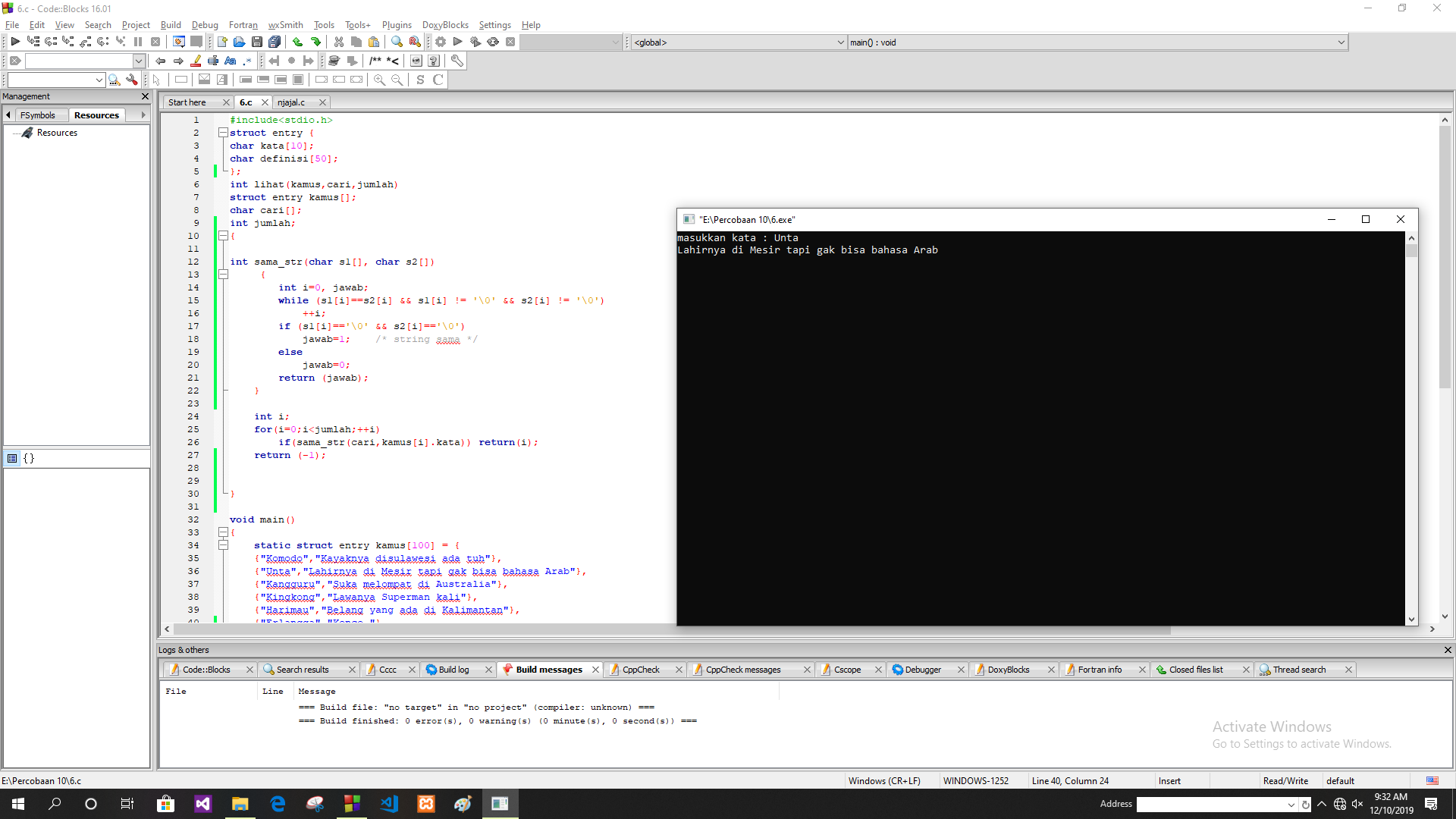Collapse main function fold at line 33

pos(223,532)
